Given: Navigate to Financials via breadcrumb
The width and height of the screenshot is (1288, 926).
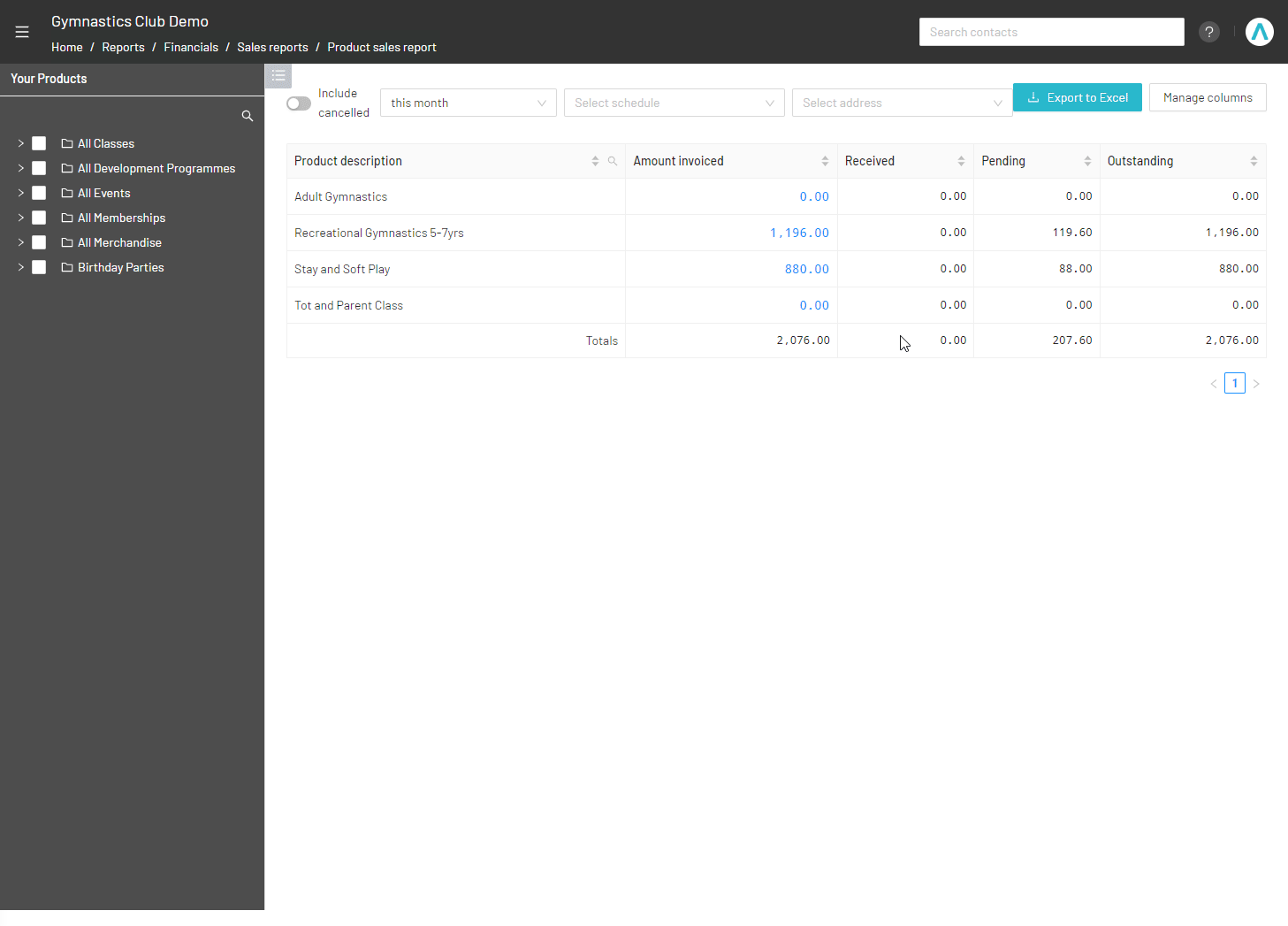Looking at the screenshot, I should (x=191, y=47).
